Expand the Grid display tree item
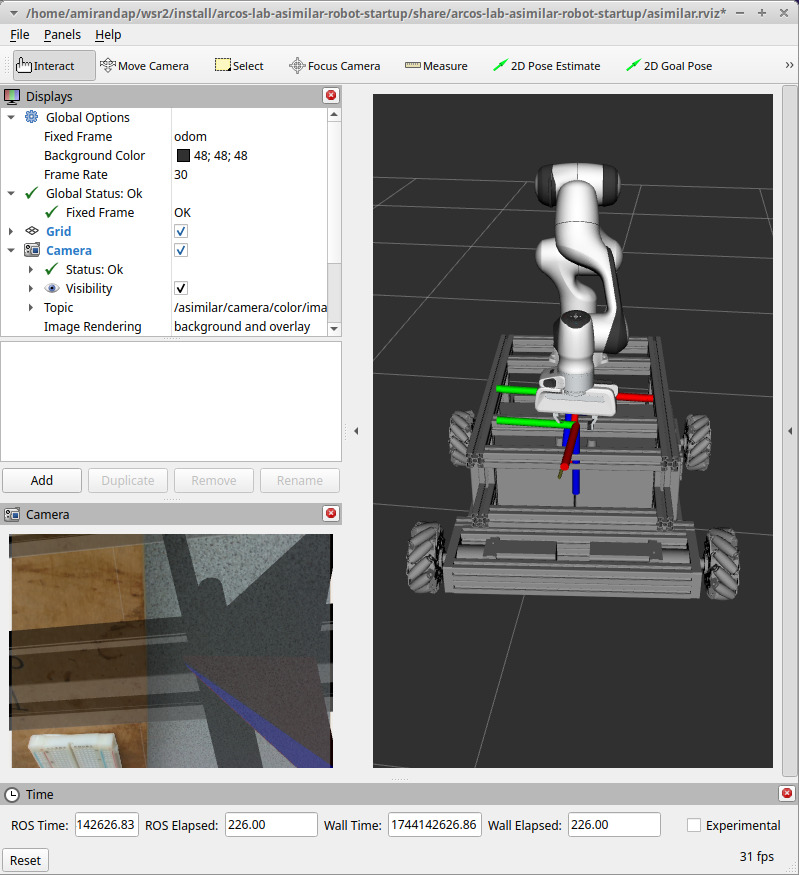The width and height of the screenshot is (799, 875). click(11, 231)
